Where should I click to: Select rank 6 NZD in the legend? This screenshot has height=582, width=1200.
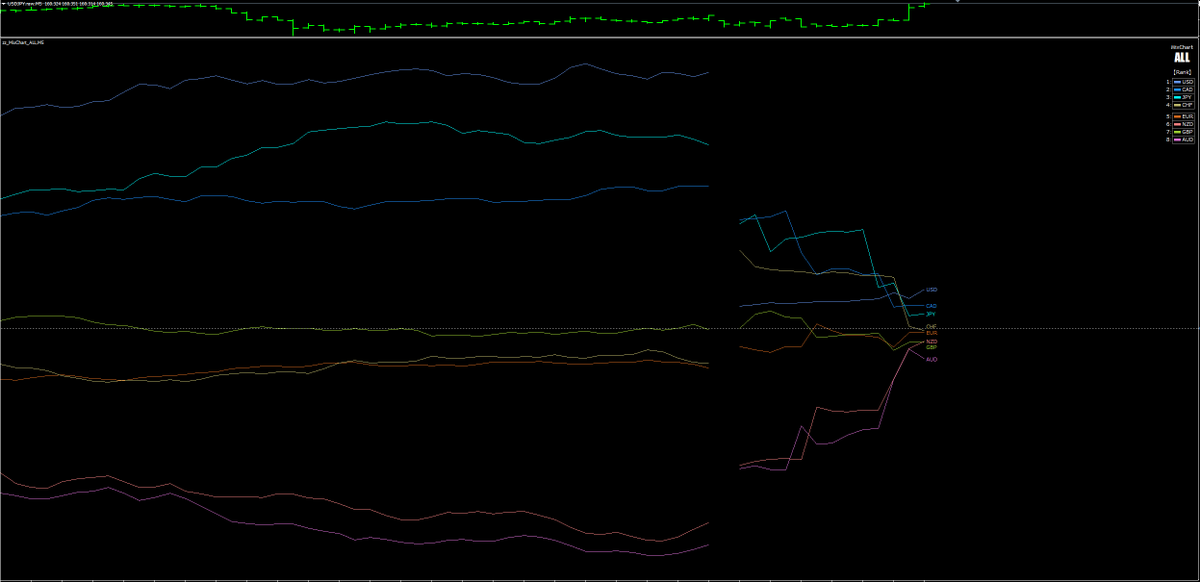coord(1183,124)
